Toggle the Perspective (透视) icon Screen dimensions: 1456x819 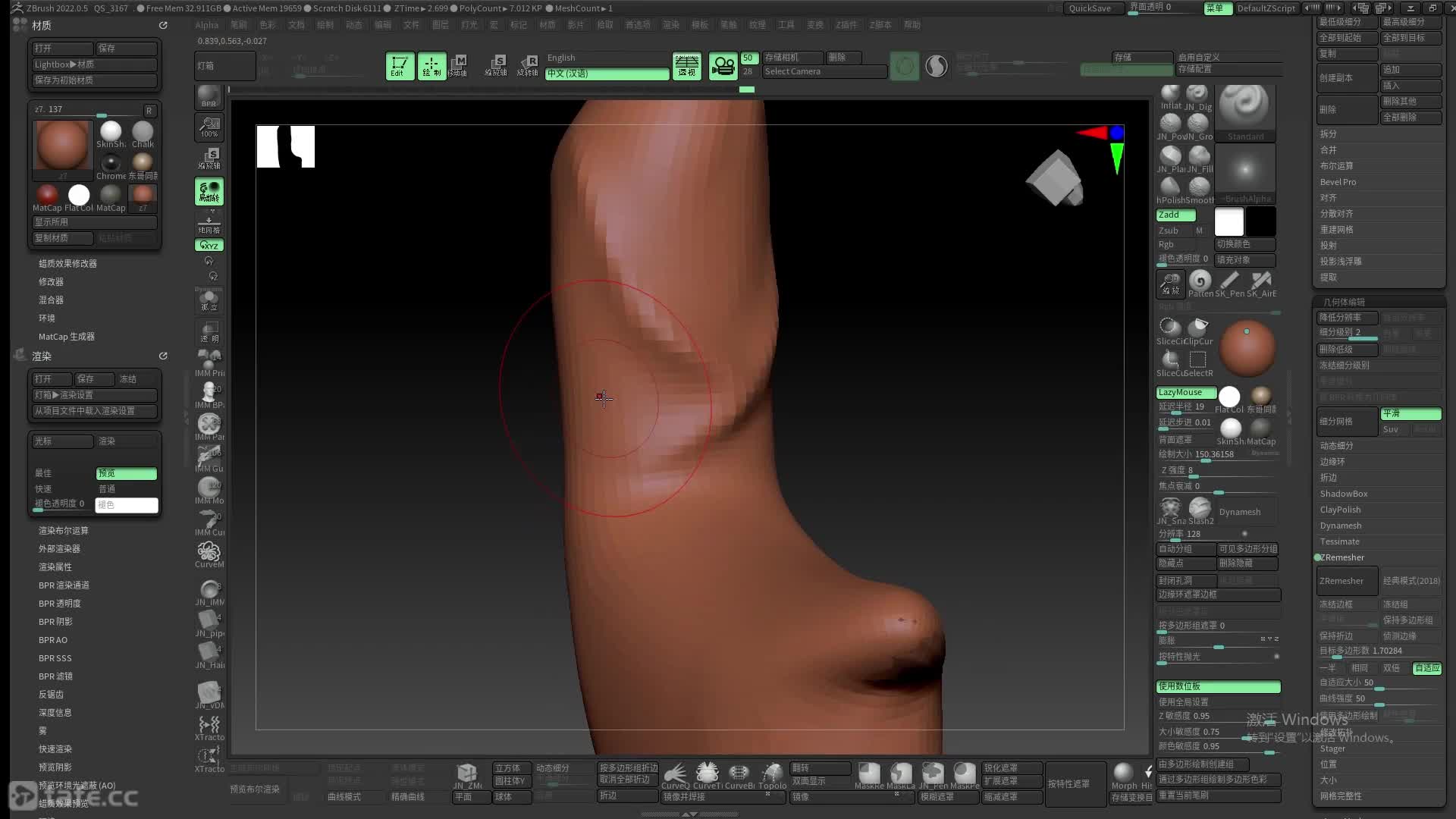click(687, 66)
